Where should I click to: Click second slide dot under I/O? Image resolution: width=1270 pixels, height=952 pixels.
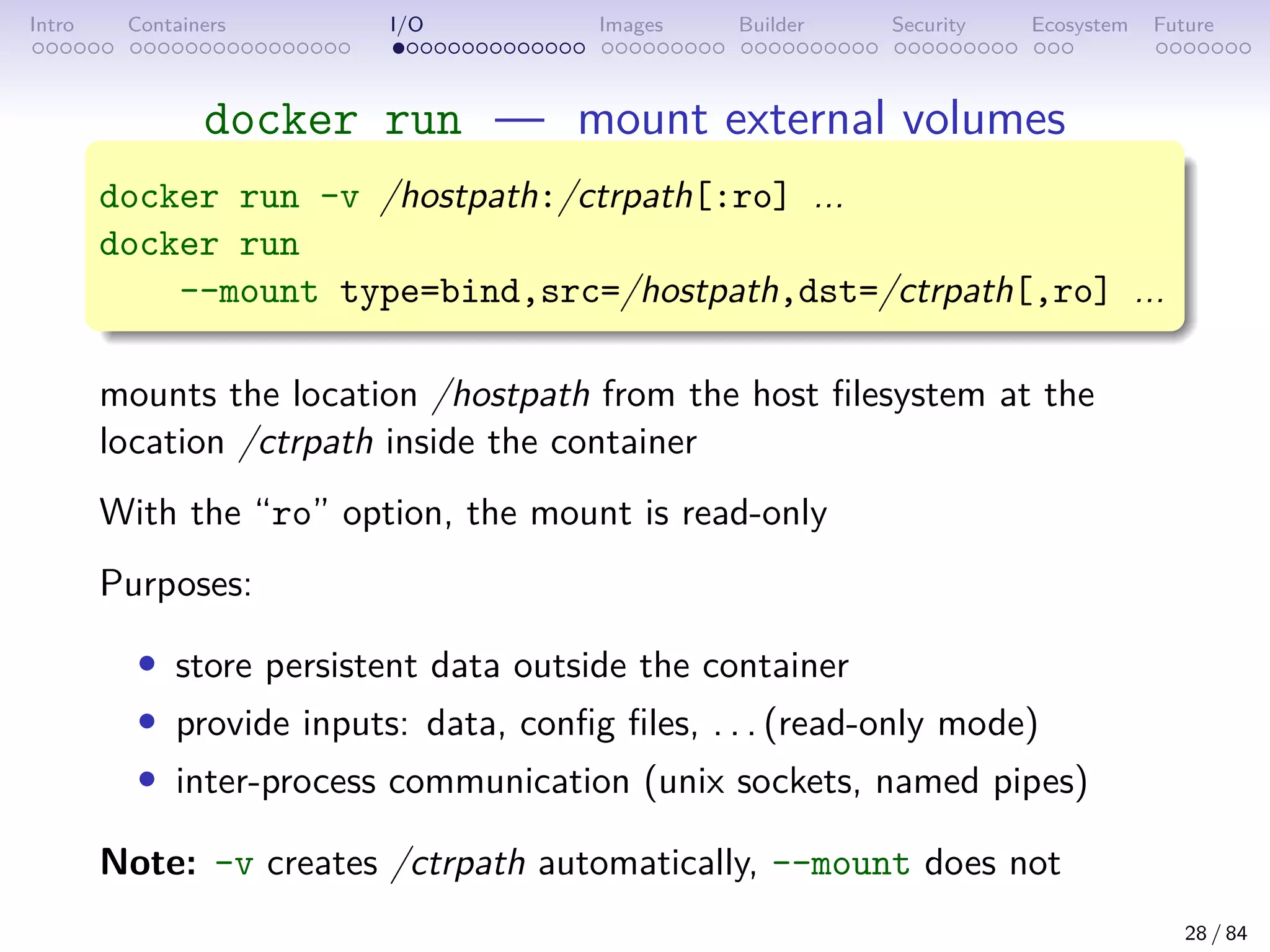click(x=412, y=48)
